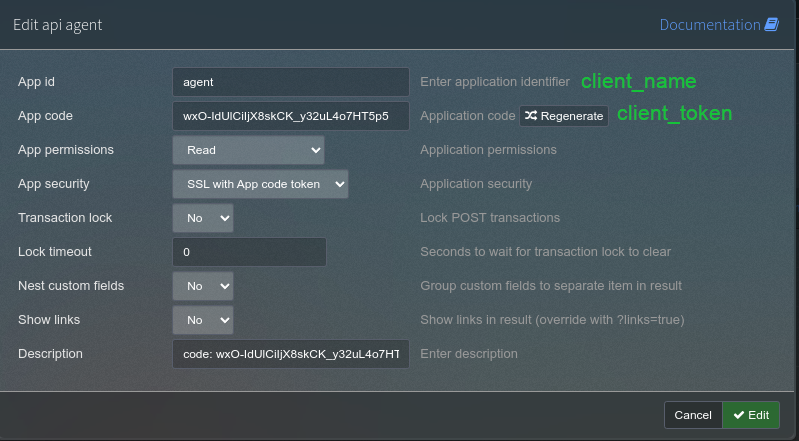799x441 pixels.
Task: Expand the App security dropdown
Action: [260, 184]
